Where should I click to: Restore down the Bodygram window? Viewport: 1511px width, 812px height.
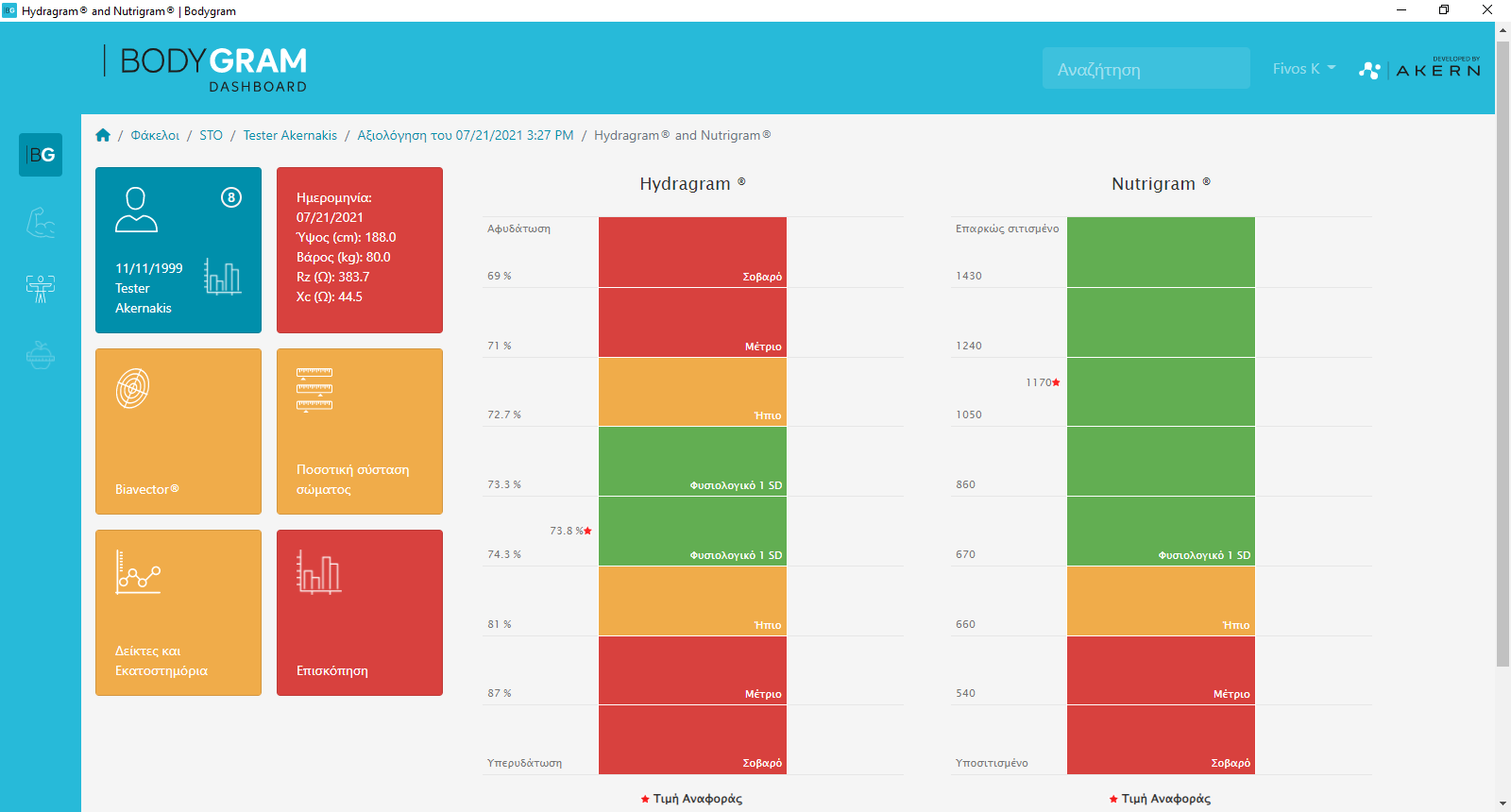1444,10
